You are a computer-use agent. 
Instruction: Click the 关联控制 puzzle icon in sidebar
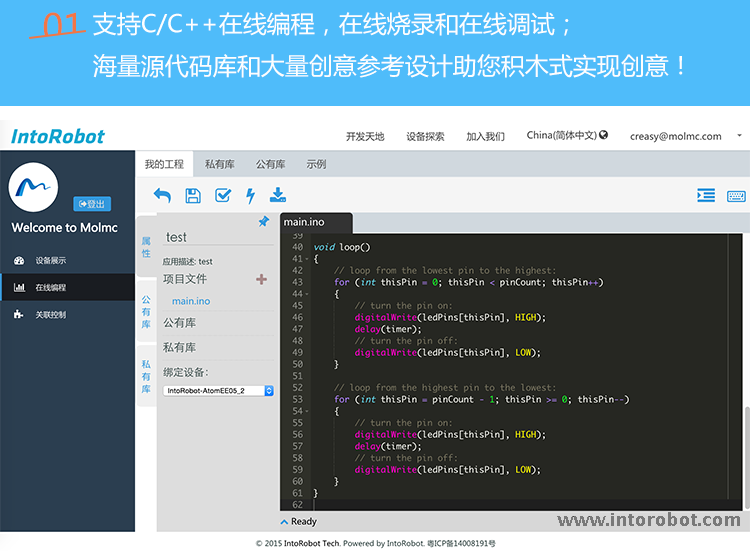[x=18, y=314]
